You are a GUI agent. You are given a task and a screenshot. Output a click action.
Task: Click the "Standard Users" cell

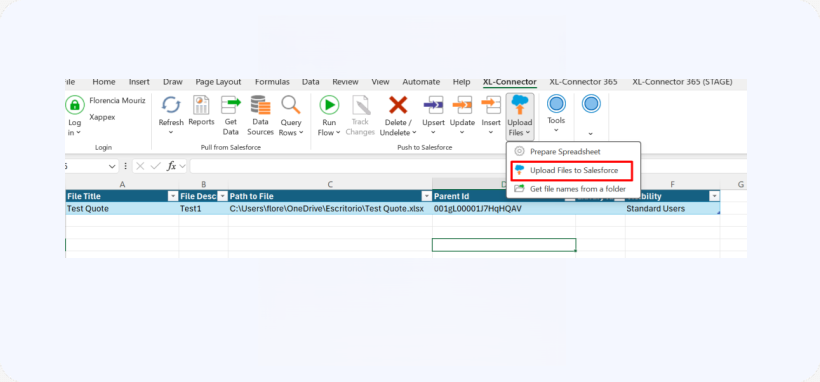point(673,209)
